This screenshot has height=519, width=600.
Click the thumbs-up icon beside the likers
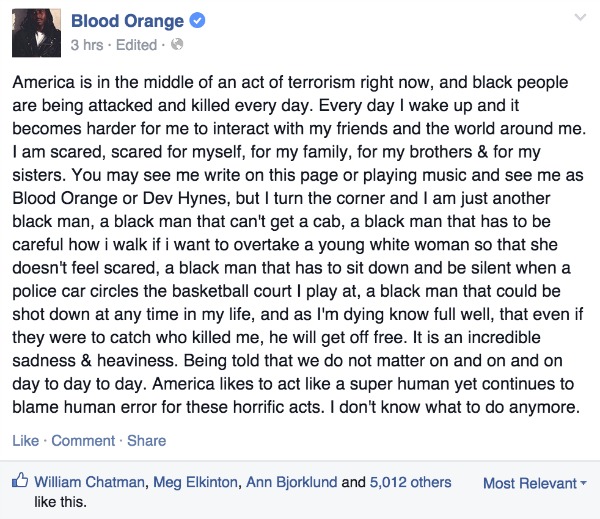(20, 480)
